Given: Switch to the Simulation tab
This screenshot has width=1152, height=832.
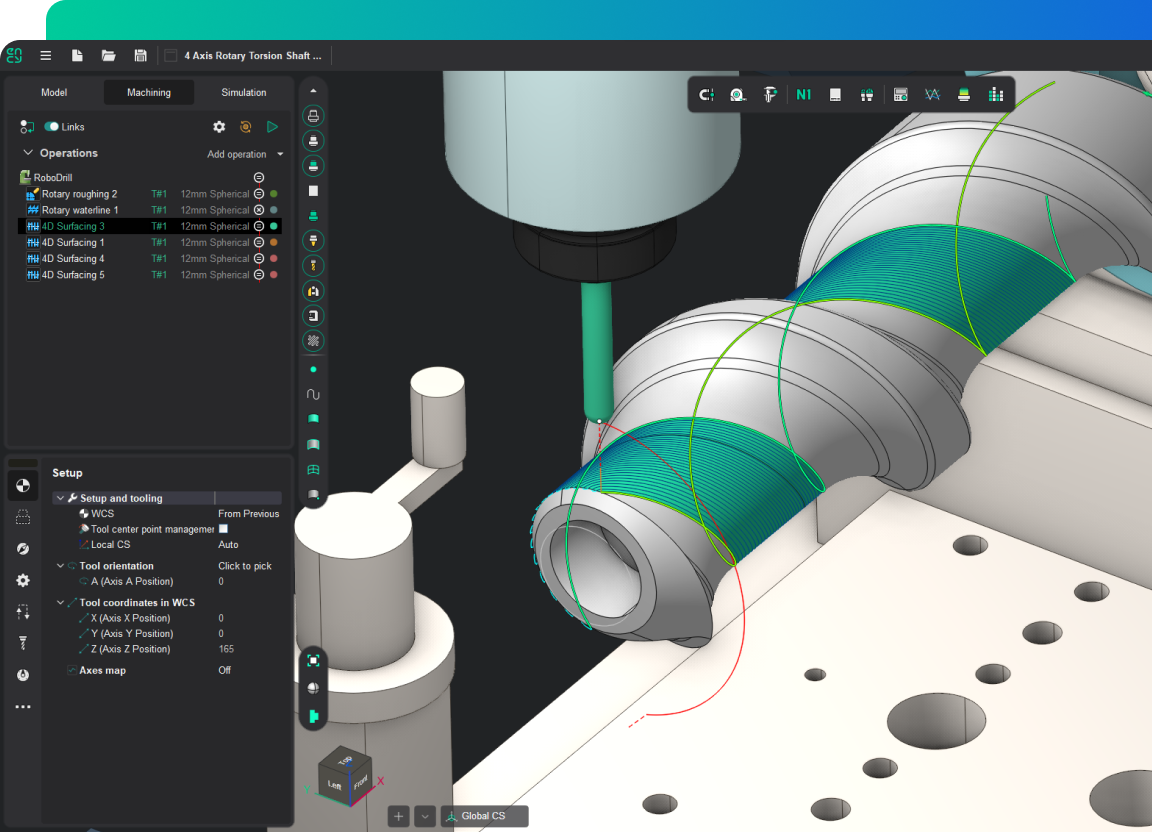Looking at the screenshot, I should tap(244, 92).
